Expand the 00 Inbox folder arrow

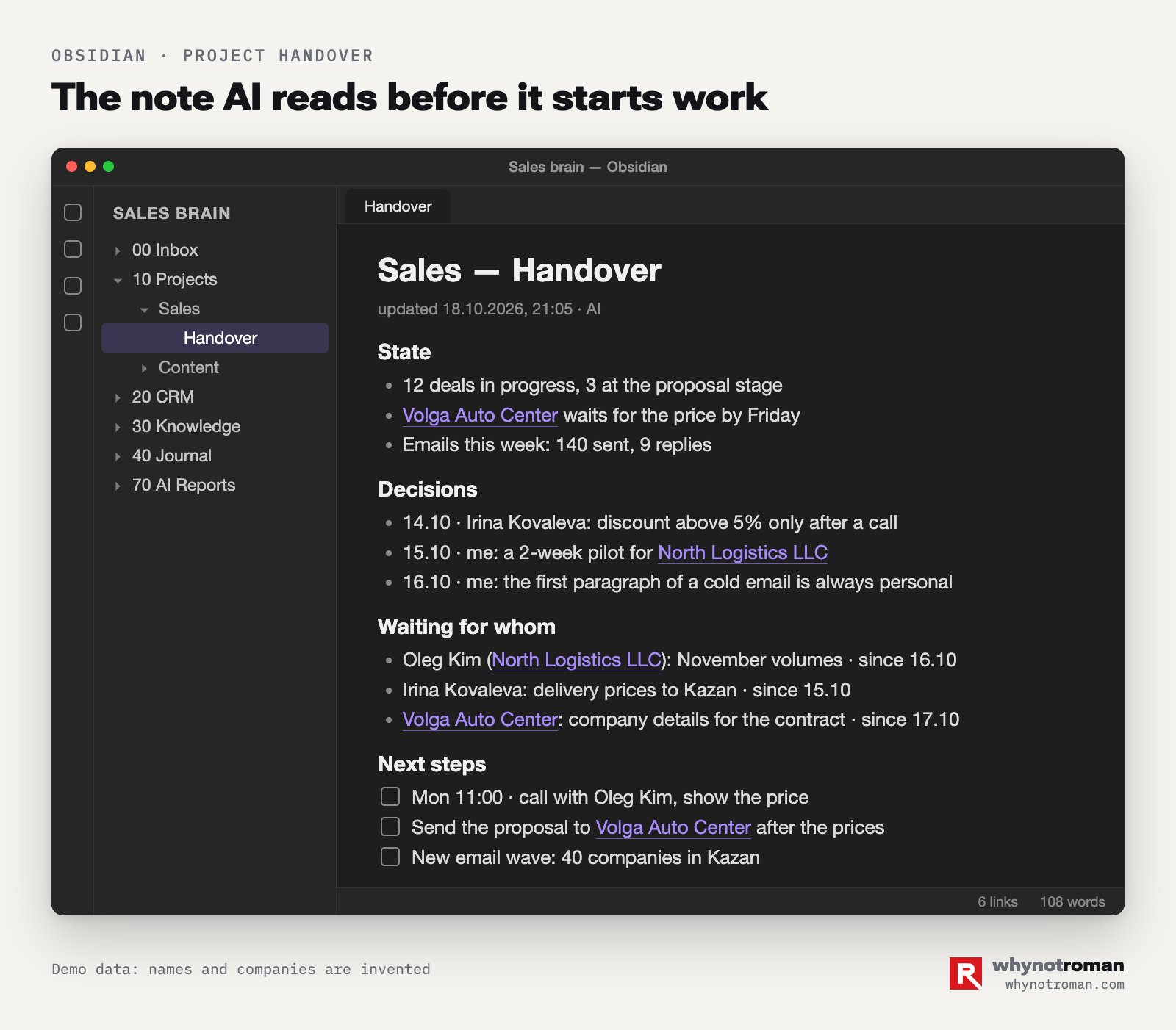(x=118, y=251)
